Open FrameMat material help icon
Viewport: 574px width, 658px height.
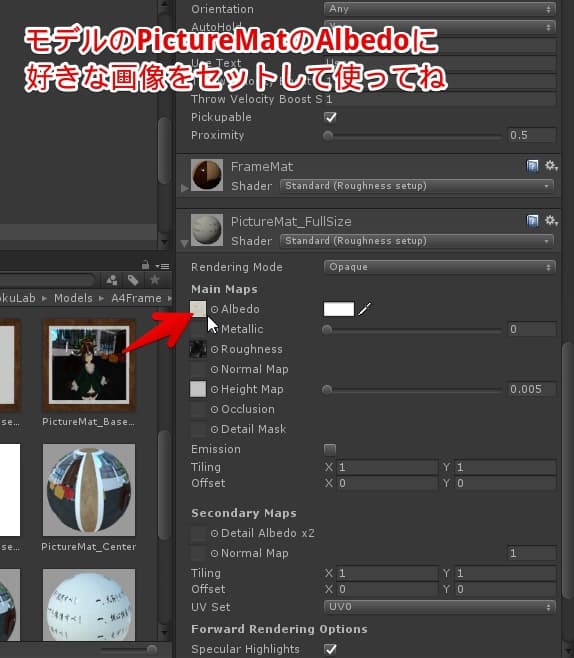coord(532,166)
